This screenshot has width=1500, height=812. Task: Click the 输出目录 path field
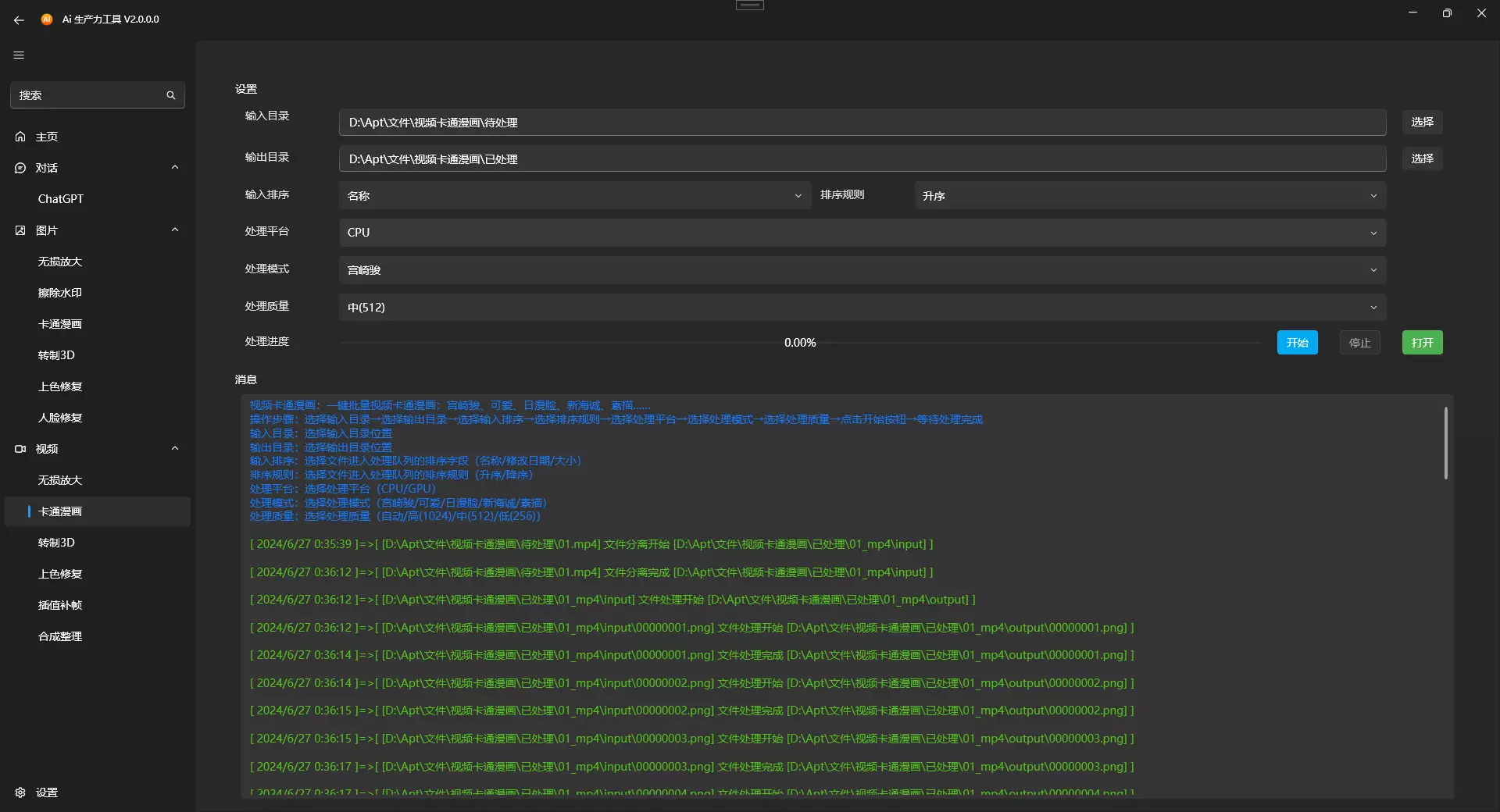tap(862, 159)
